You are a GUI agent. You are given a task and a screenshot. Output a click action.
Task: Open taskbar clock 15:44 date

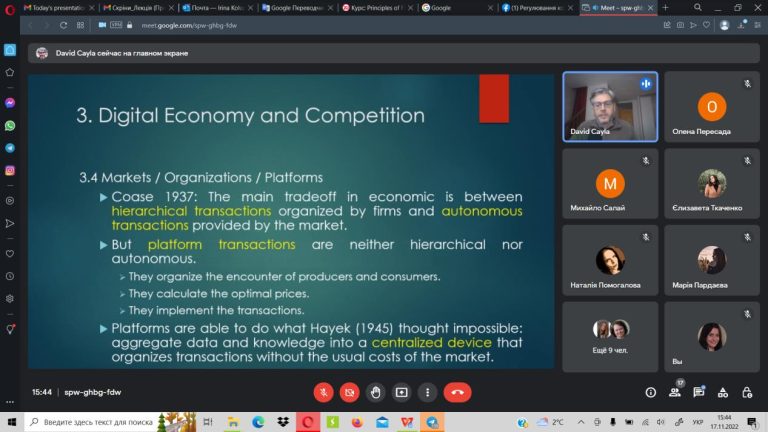724,422
